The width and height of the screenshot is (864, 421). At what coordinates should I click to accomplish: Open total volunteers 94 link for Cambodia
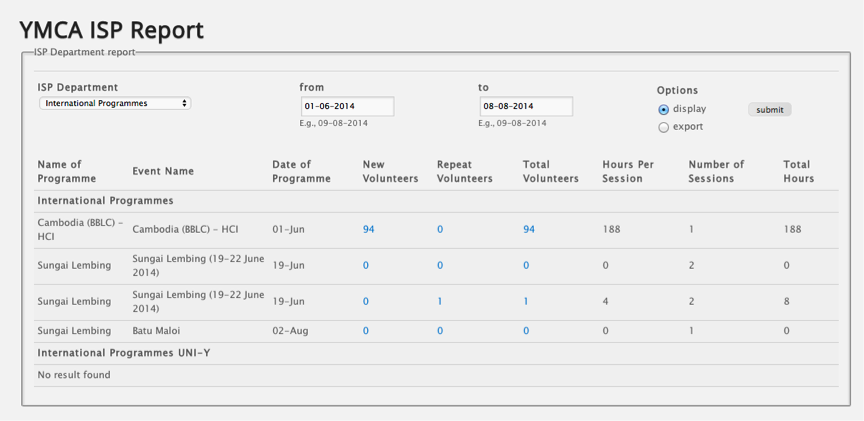click(529, 229)
